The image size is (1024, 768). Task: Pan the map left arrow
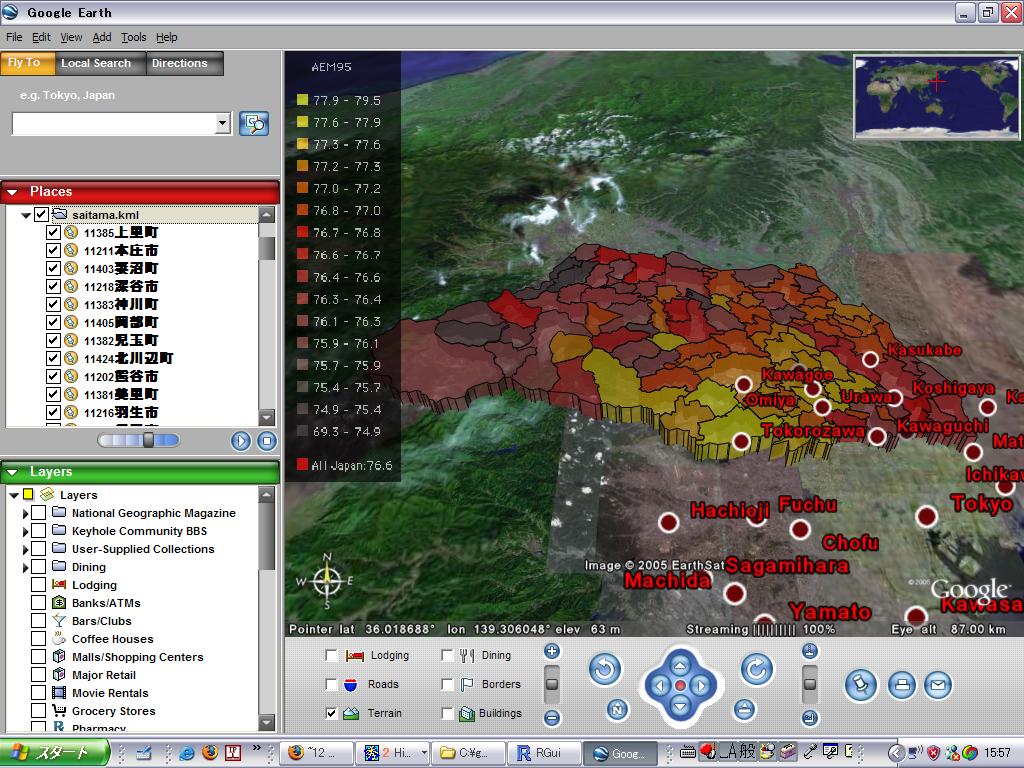pos(659,686)
